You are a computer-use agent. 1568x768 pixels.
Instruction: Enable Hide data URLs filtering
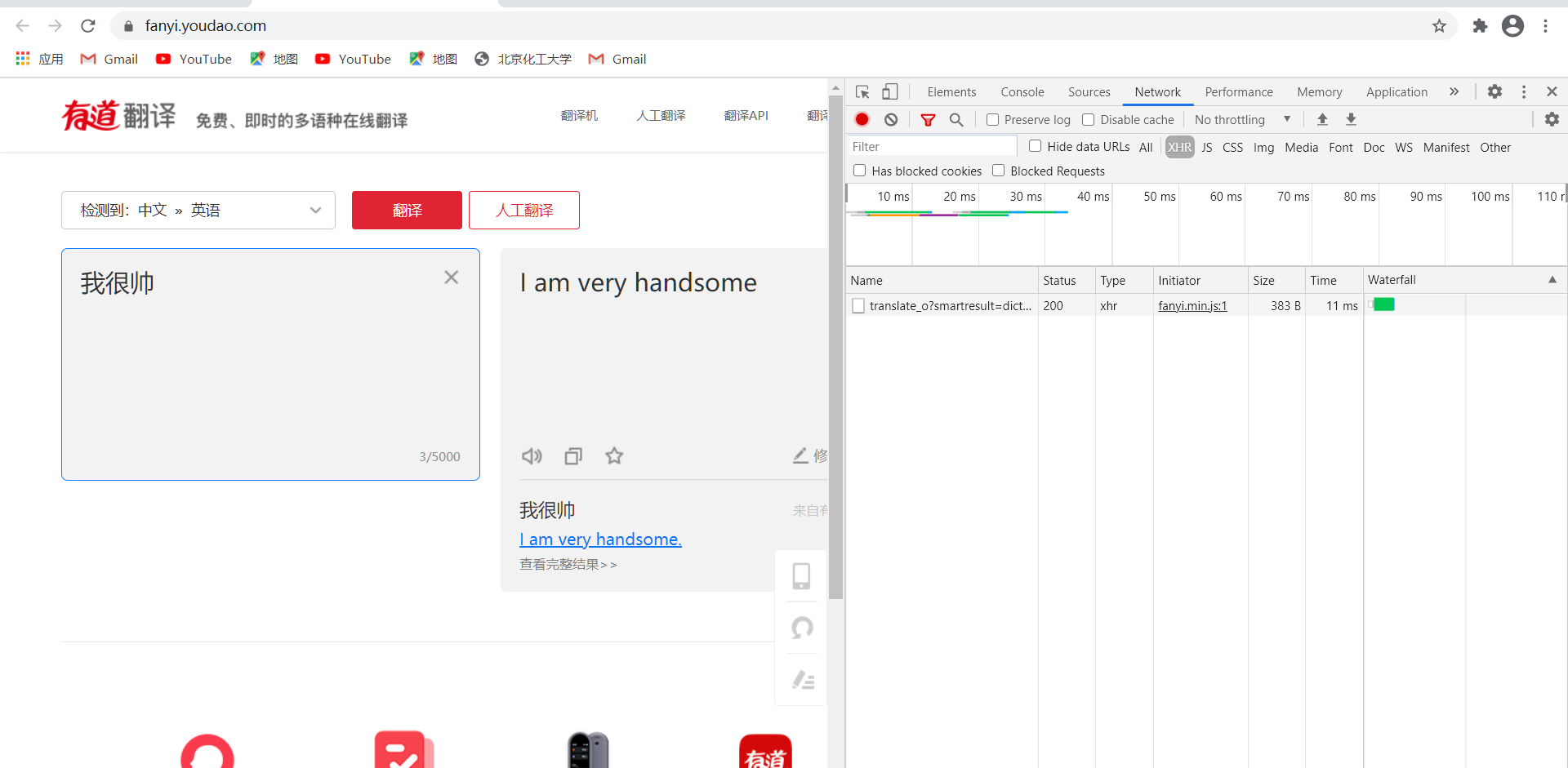[1035, 146]
